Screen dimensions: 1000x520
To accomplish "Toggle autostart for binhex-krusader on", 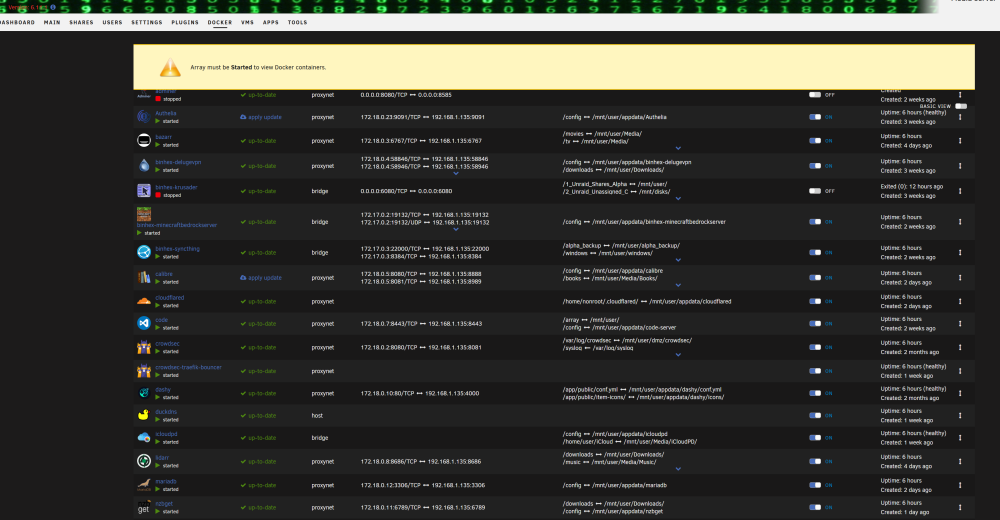I will tap(815, 191).
